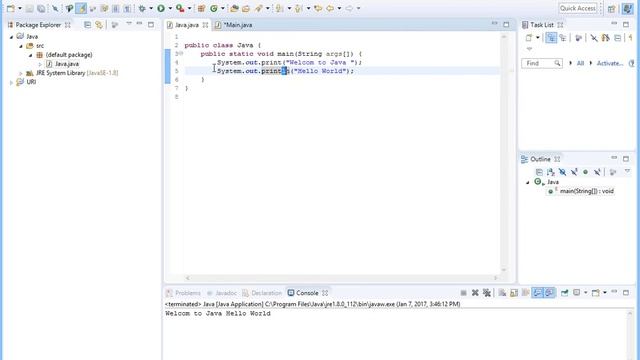Viewport: 640px width, 360px height.
Task: Toggle Focus on Workweek in Task List
Action: tap(578, 38)
